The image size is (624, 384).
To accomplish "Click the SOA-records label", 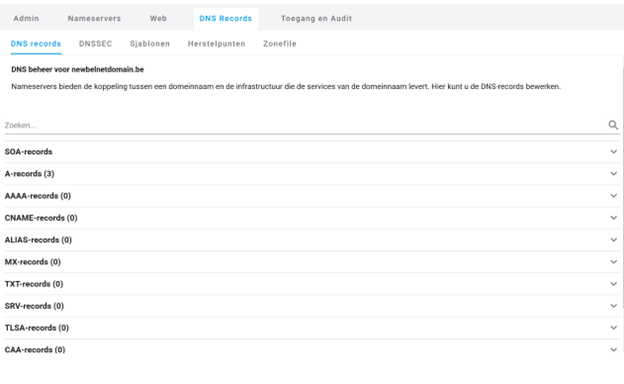I will click(29, 152).
